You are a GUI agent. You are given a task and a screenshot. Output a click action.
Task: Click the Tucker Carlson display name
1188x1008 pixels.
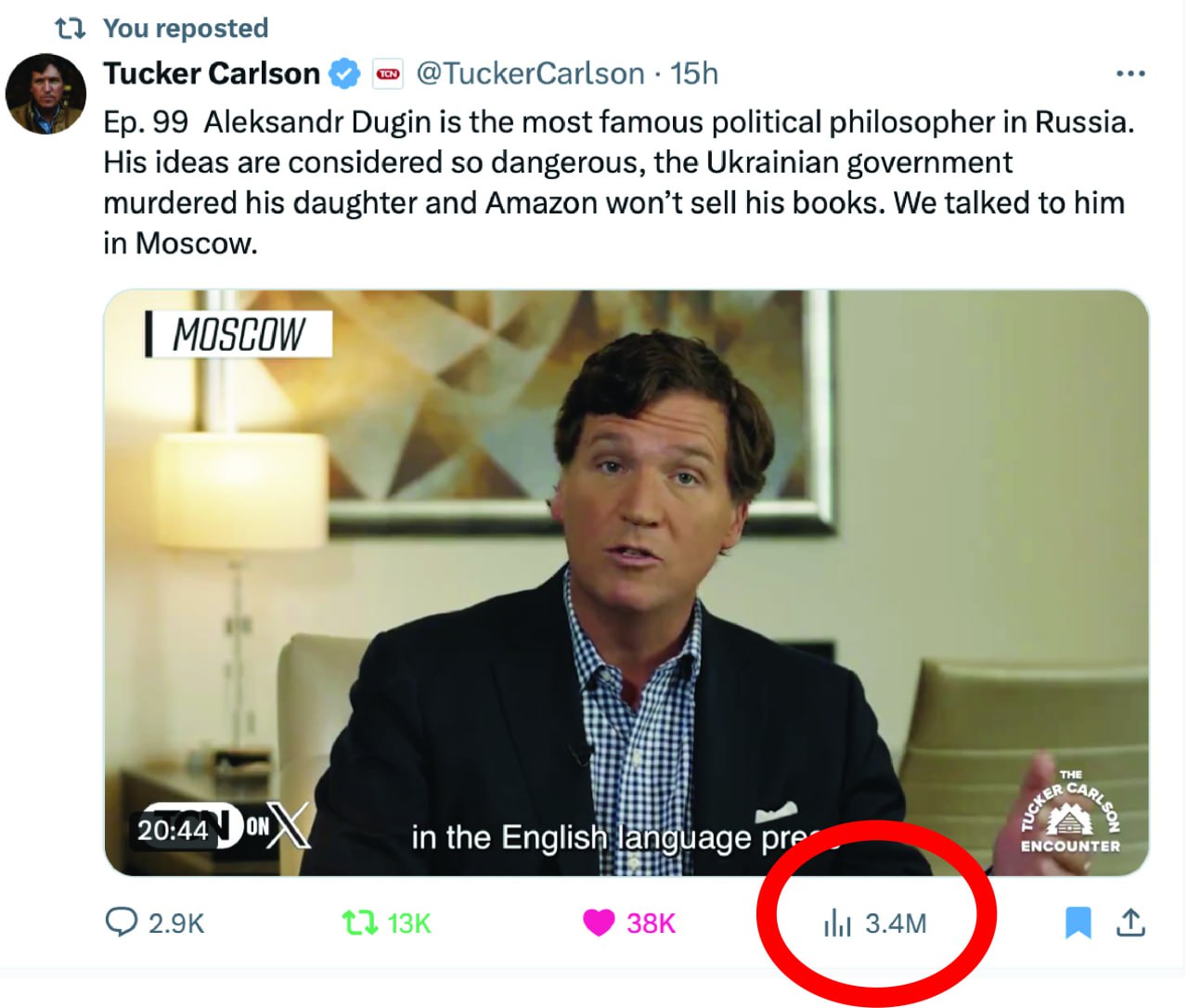[x=212, y=73]
